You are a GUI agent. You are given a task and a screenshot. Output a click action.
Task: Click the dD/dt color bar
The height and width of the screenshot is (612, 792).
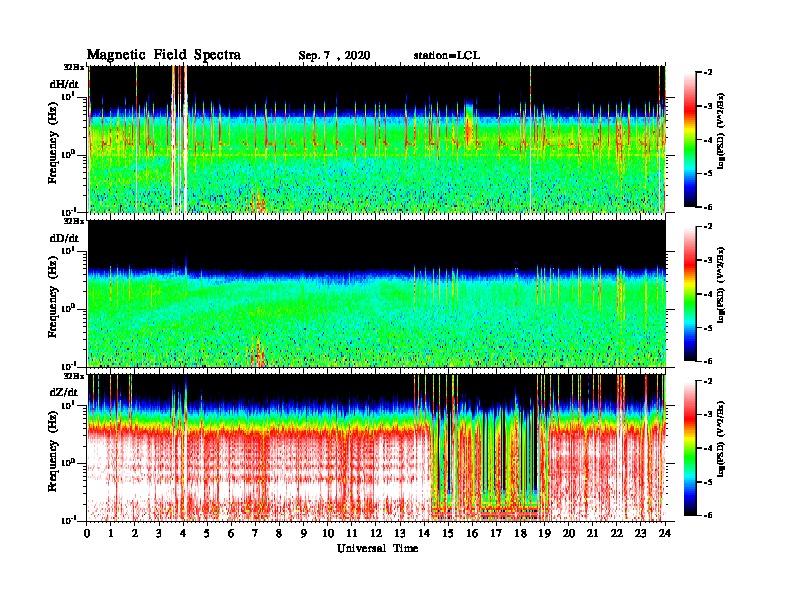point(690,293)
